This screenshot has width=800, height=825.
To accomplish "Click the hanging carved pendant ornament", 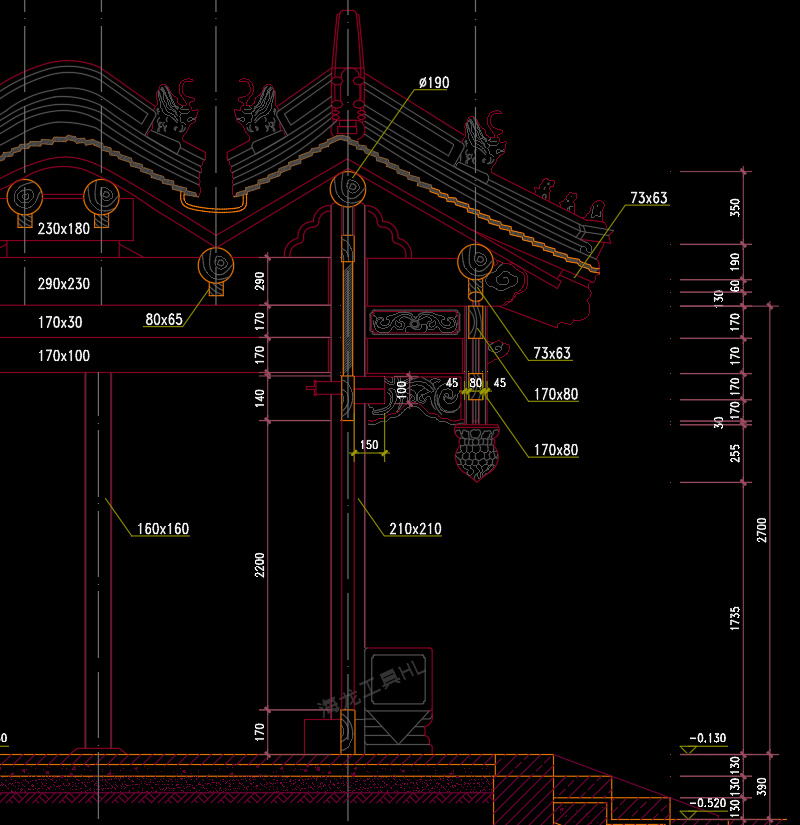I will pos(477,452).
